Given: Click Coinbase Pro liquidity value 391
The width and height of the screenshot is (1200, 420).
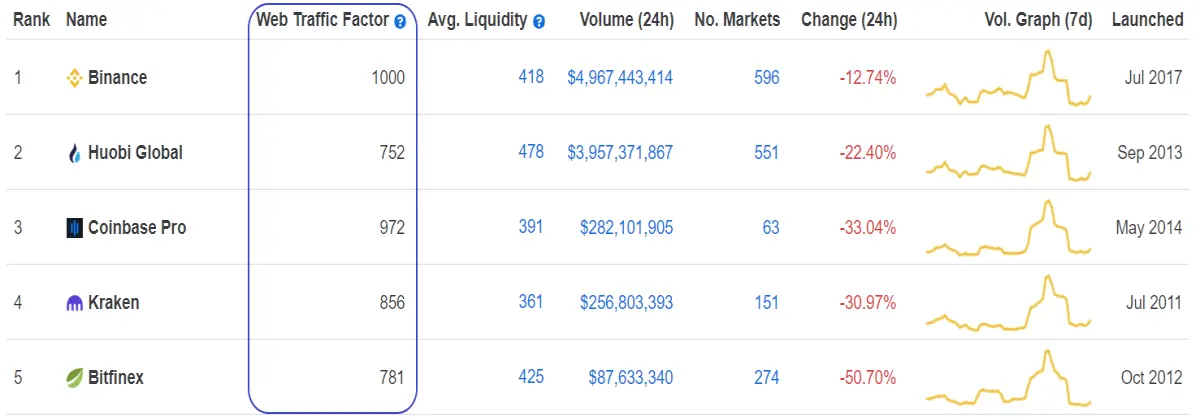Looking at the screenshot, I should click(531, 227).
